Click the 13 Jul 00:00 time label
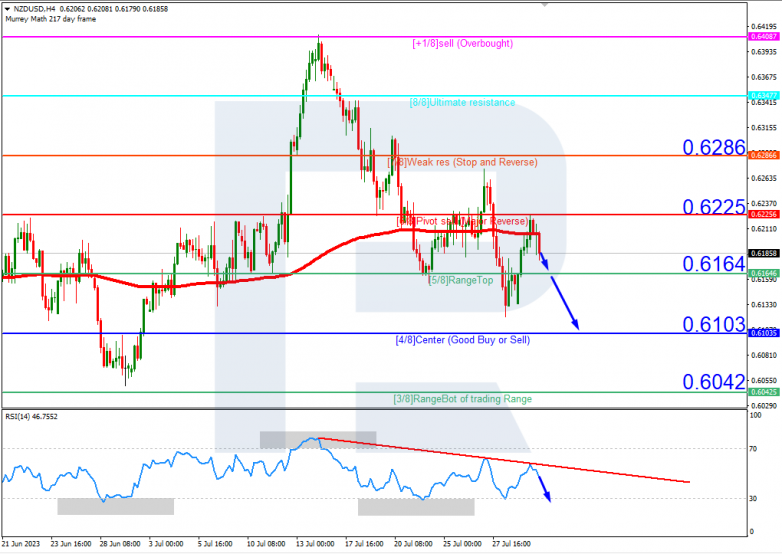The image size is (782, 554). click(x=315, y=544)
